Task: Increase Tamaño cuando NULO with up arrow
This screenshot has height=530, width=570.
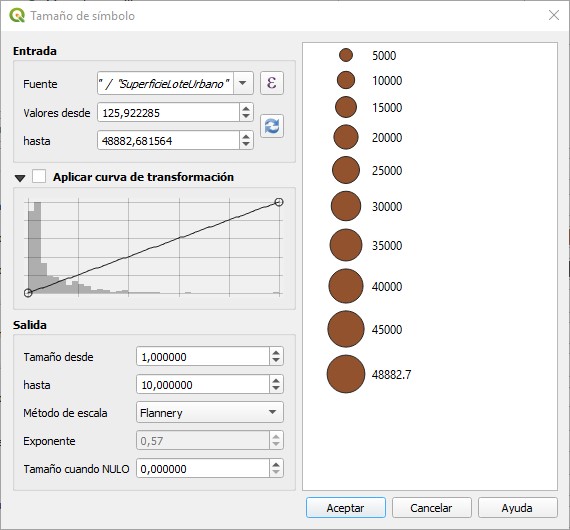Action: 276,464
